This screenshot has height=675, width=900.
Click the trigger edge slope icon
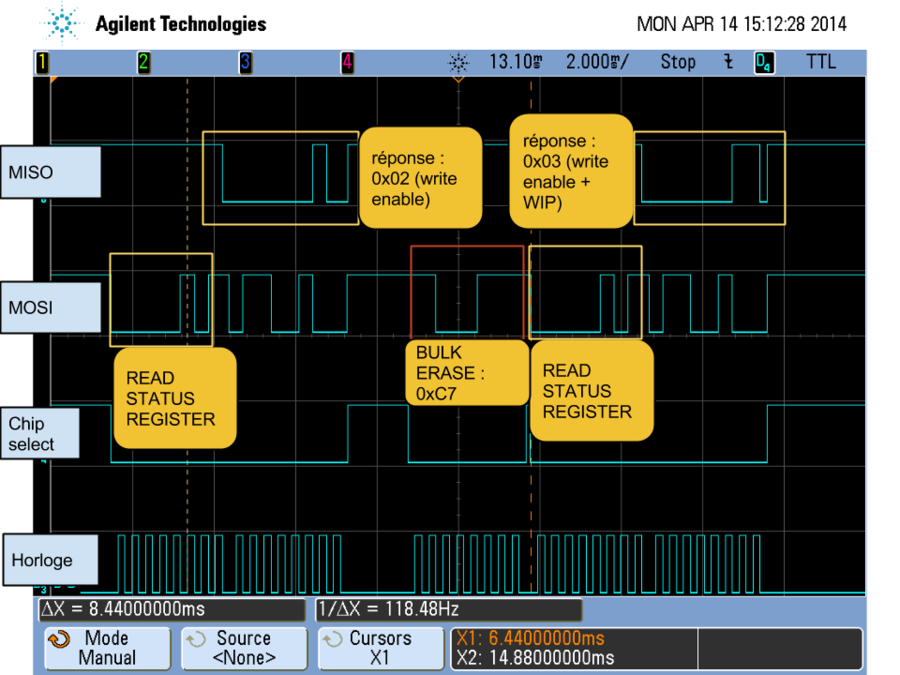click(728, 62)
